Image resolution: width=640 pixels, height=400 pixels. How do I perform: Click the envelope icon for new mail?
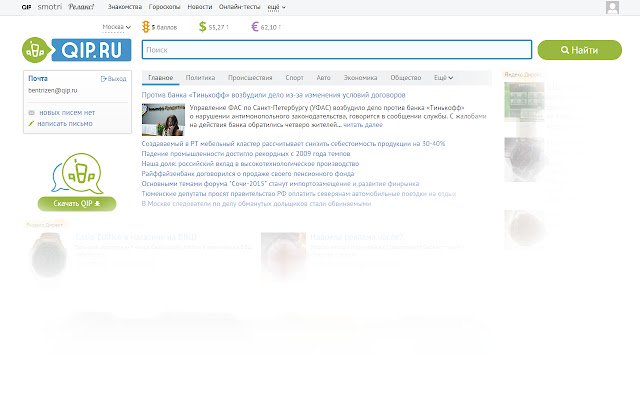click(31, 113)
